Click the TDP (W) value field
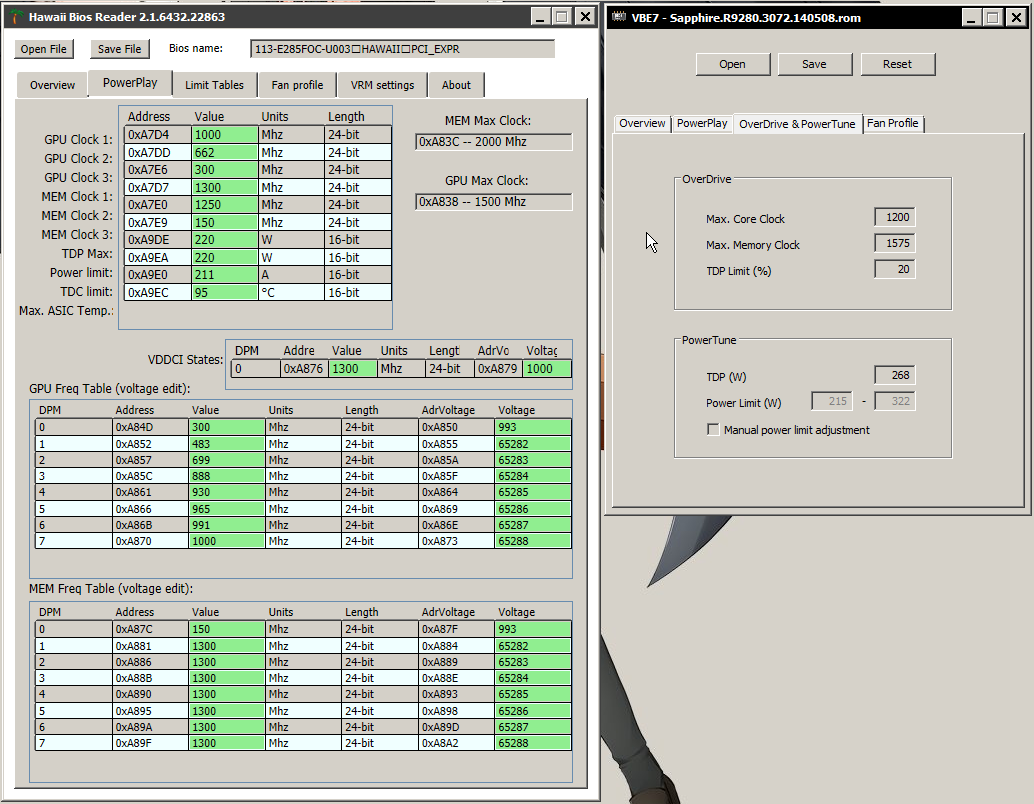This screenshot has width=1034, height=804. (x=894, y=376)
